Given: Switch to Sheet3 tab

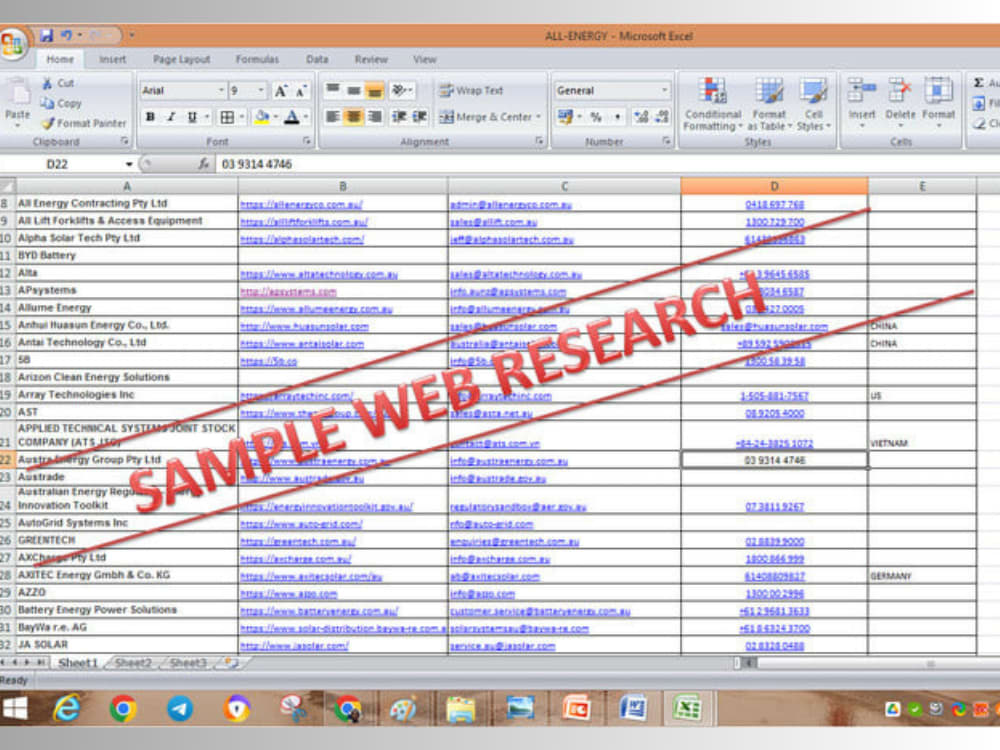Looking at the screenshot, I should 188,663.
